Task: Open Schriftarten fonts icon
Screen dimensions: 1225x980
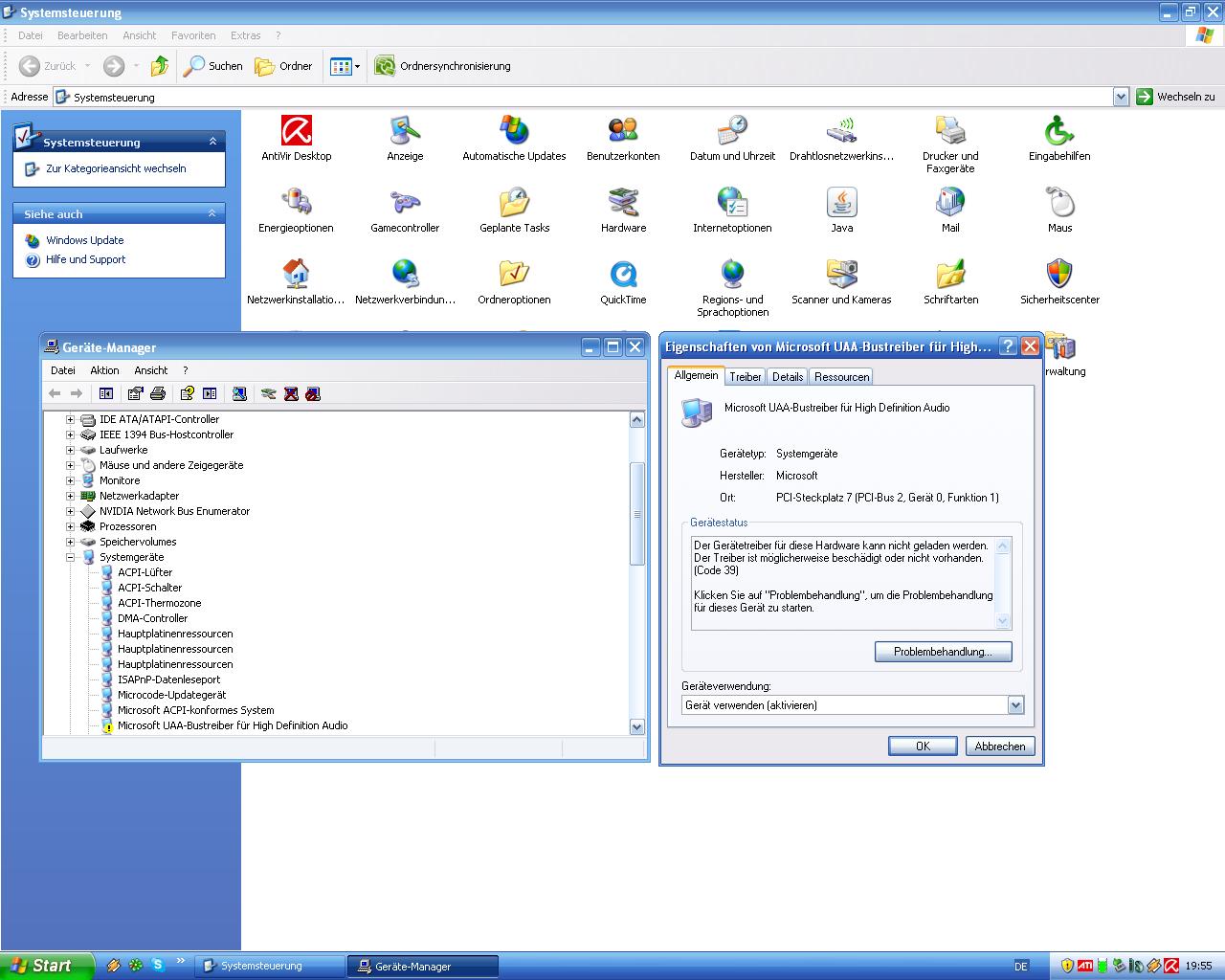Action: [x=950, y=281]
